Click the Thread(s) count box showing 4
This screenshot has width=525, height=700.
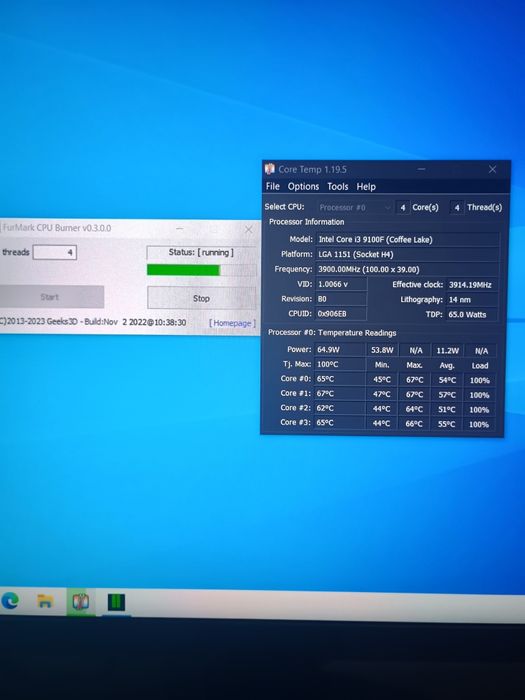[x=457, y=208]
